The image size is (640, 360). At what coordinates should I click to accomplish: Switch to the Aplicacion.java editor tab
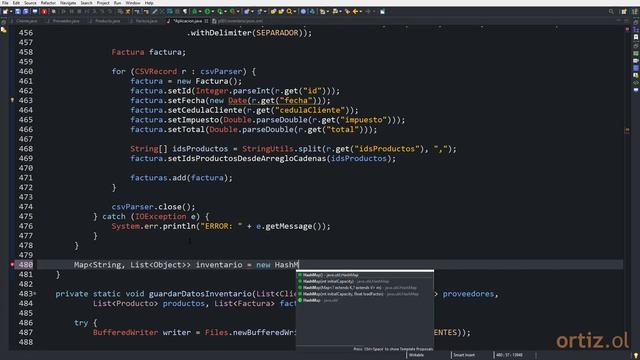click(x=188, y=21)
